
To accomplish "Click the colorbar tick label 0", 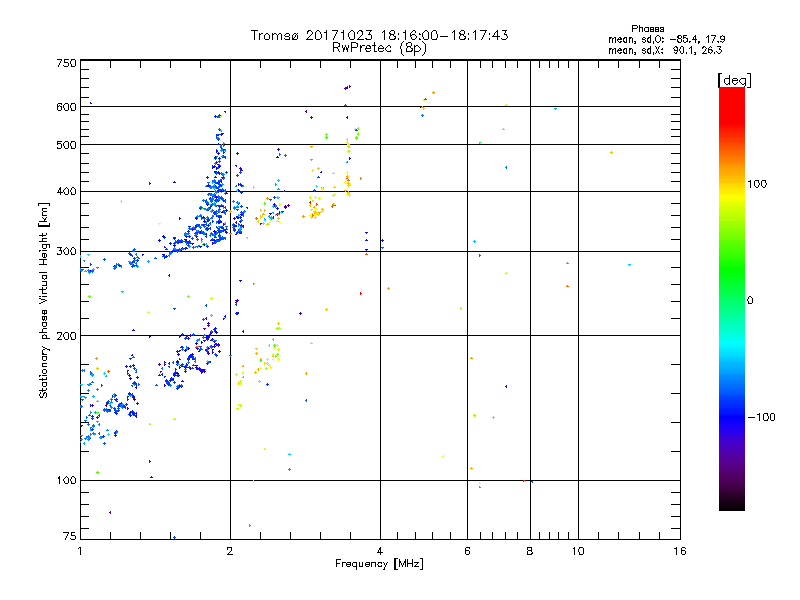I will (753, 300).
